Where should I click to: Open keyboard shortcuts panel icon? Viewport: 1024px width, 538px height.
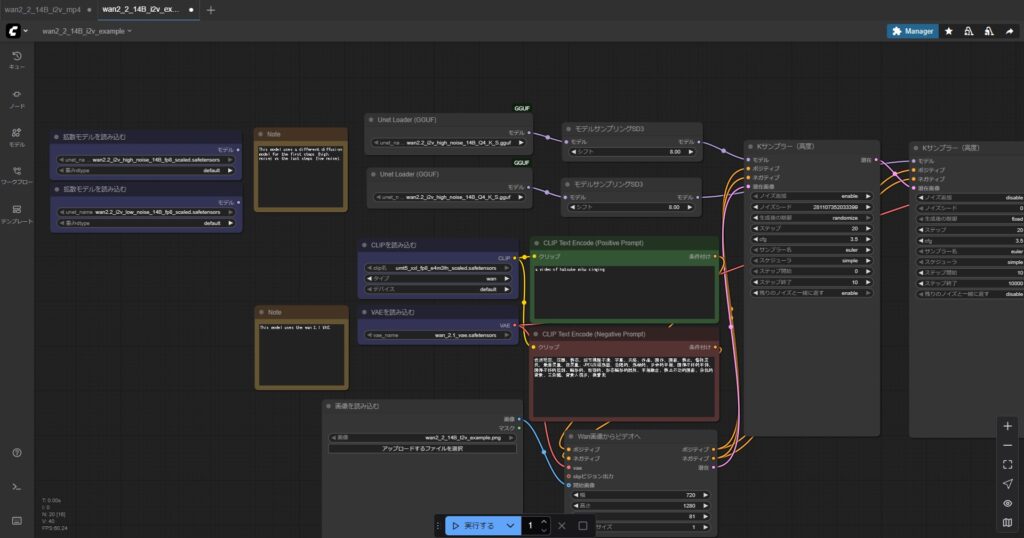17,520
